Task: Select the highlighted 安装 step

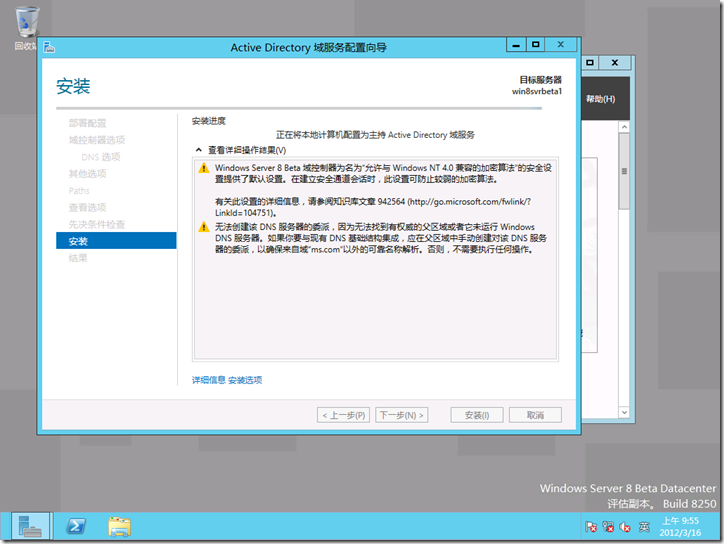Action: (116, 241)
